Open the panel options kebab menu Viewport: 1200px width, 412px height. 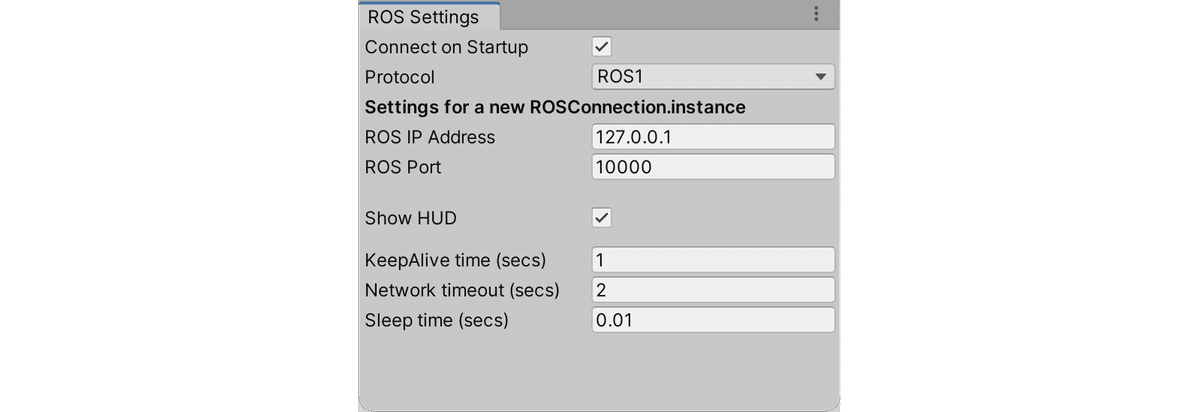pos(816,14)
